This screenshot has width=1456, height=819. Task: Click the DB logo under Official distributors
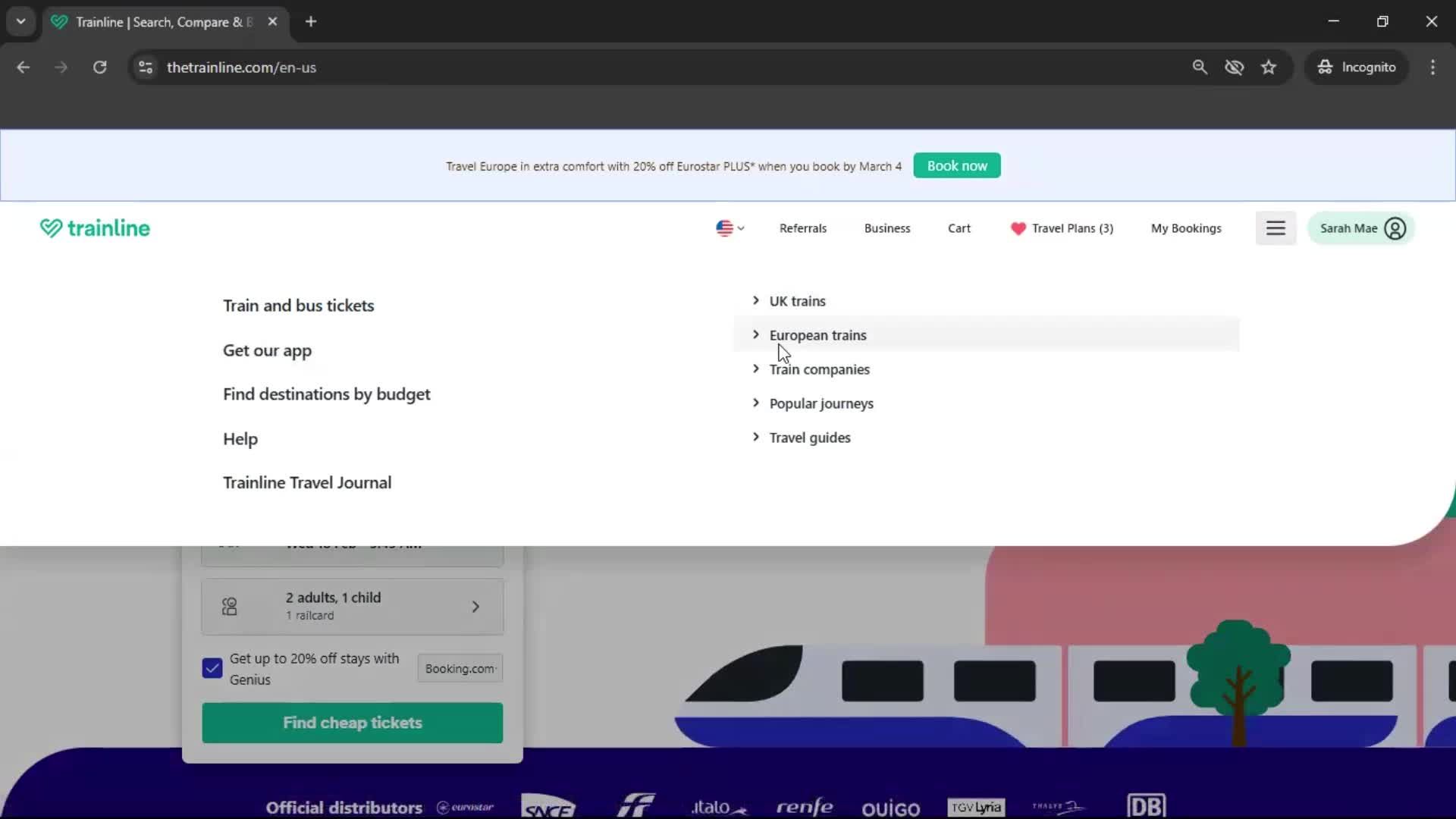[1147, 805]
